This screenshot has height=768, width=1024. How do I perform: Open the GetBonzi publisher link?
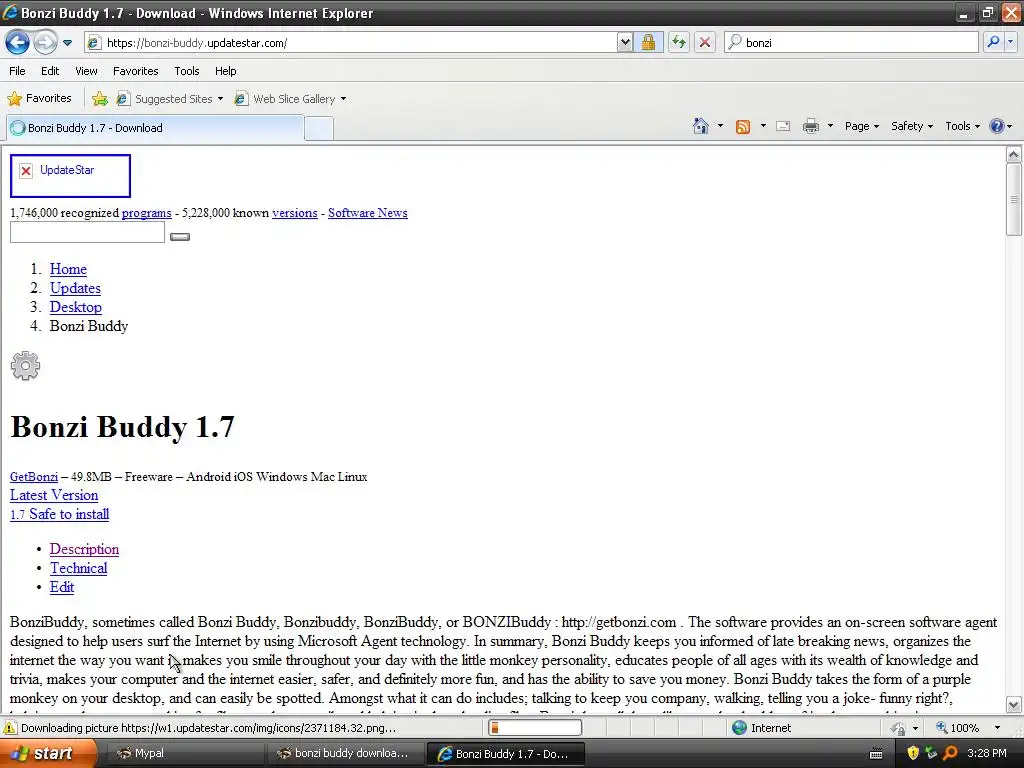(34, 477)
